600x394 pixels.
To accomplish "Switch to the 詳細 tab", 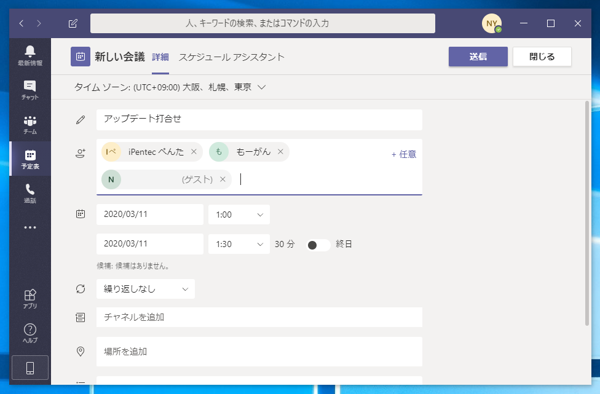I will (160, 57).
